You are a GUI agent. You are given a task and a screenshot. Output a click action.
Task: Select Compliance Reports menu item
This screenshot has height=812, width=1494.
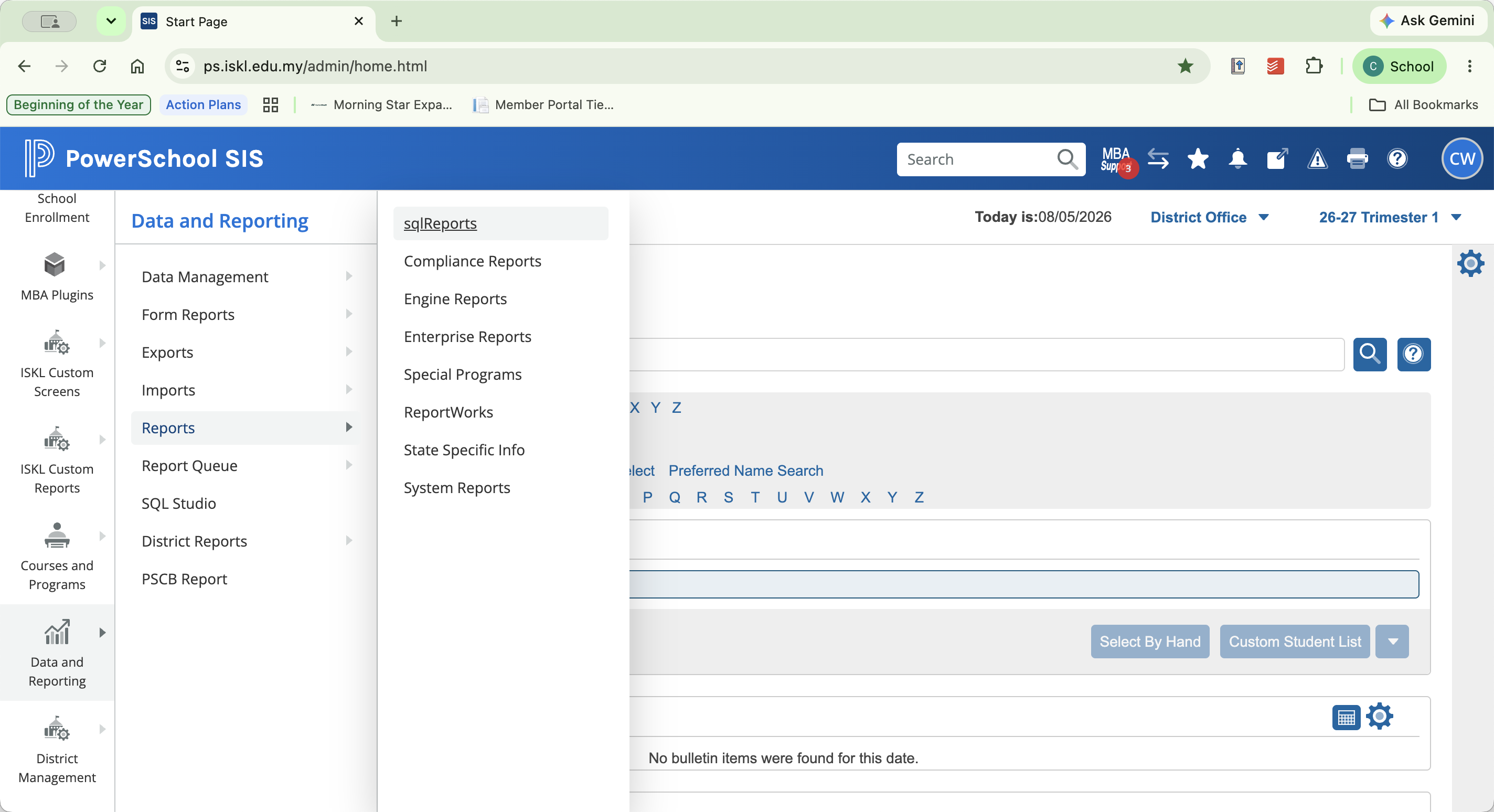[473, 261]
